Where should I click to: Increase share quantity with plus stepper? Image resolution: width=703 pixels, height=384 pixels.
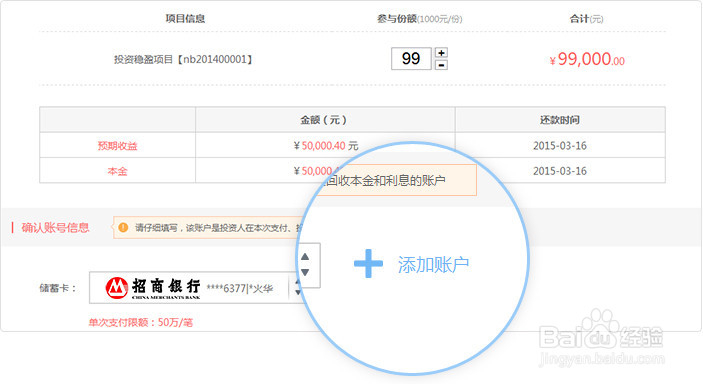point(441,53)
